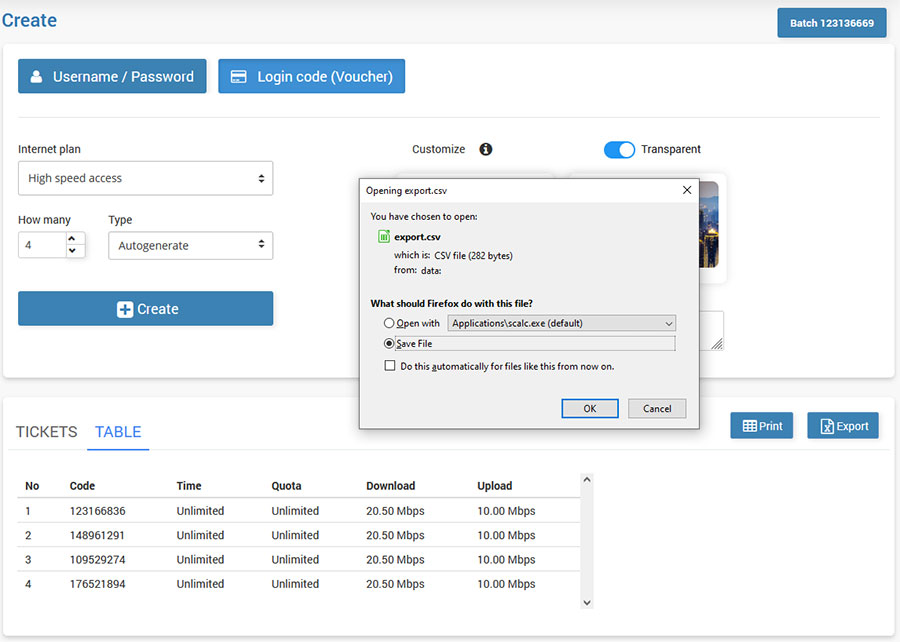Open the Type Autogenerate dropdown
This screenshot has height=642, width=900.
(x=191, y=246)
